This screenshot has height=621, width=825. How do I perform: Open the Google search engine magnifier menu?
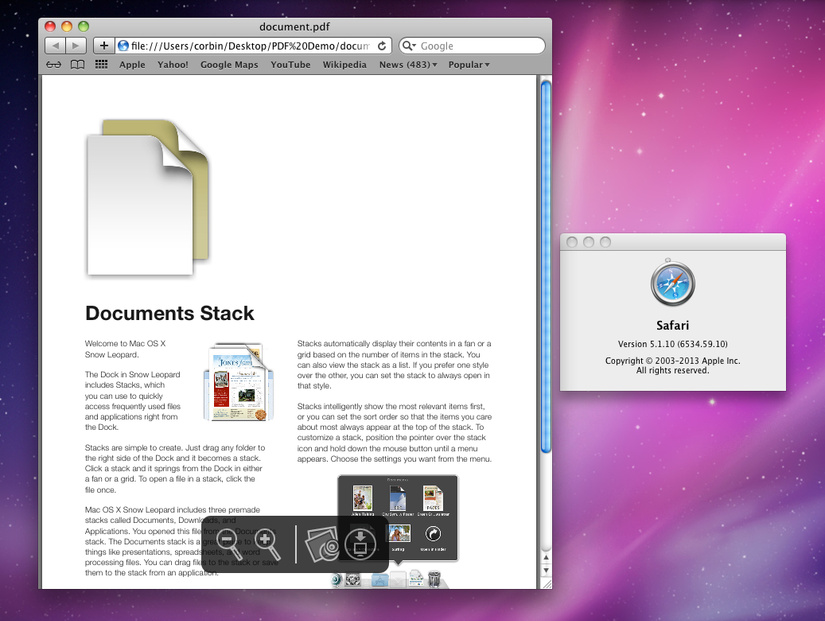(x=407, y=45)
